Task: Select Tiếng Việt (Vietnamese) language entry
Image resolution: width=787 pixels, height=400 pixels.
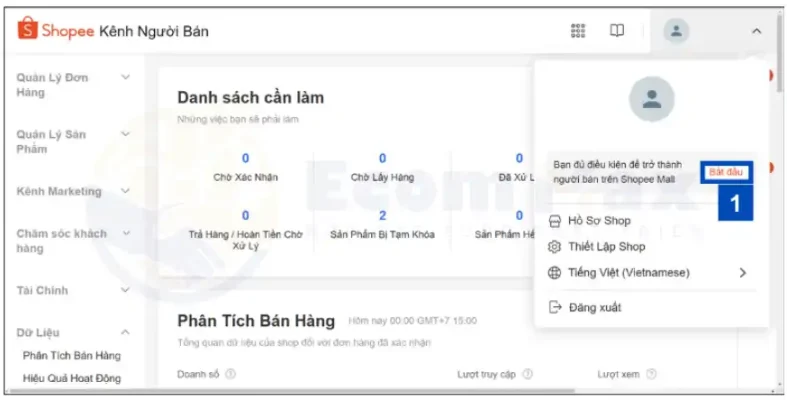Action: click(629, 273)
